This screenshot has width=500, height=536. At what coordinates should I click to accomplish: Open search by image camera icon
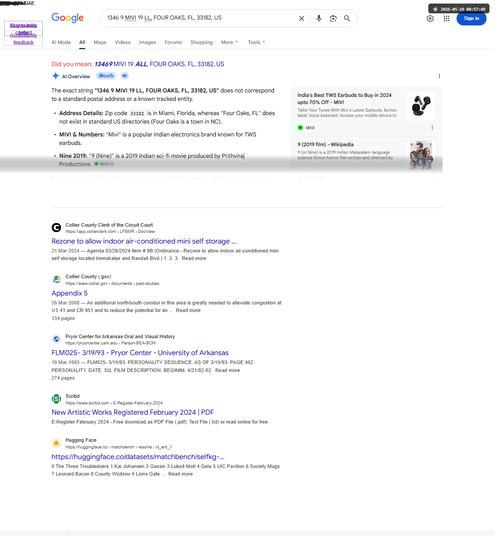(x=333, y=18)
